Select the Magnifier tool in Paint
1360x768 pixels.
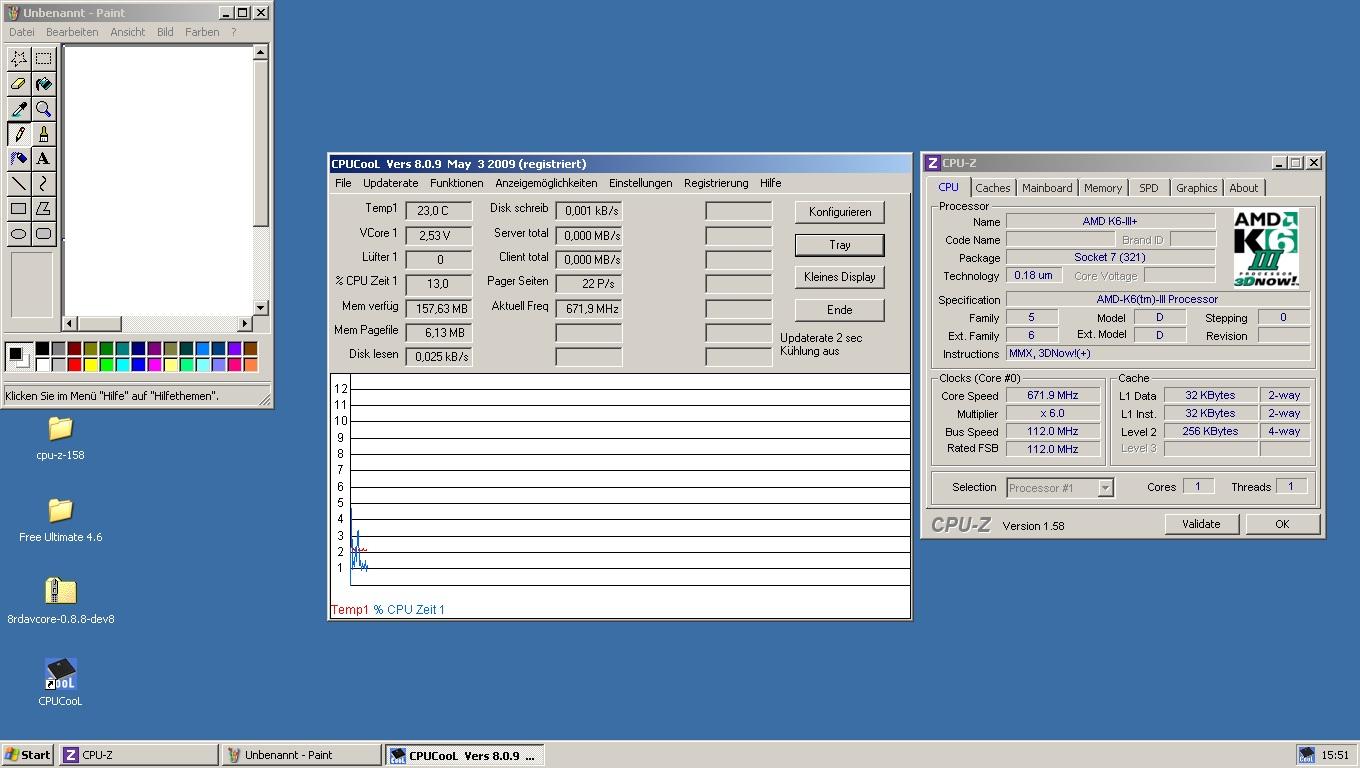point(43,109)
